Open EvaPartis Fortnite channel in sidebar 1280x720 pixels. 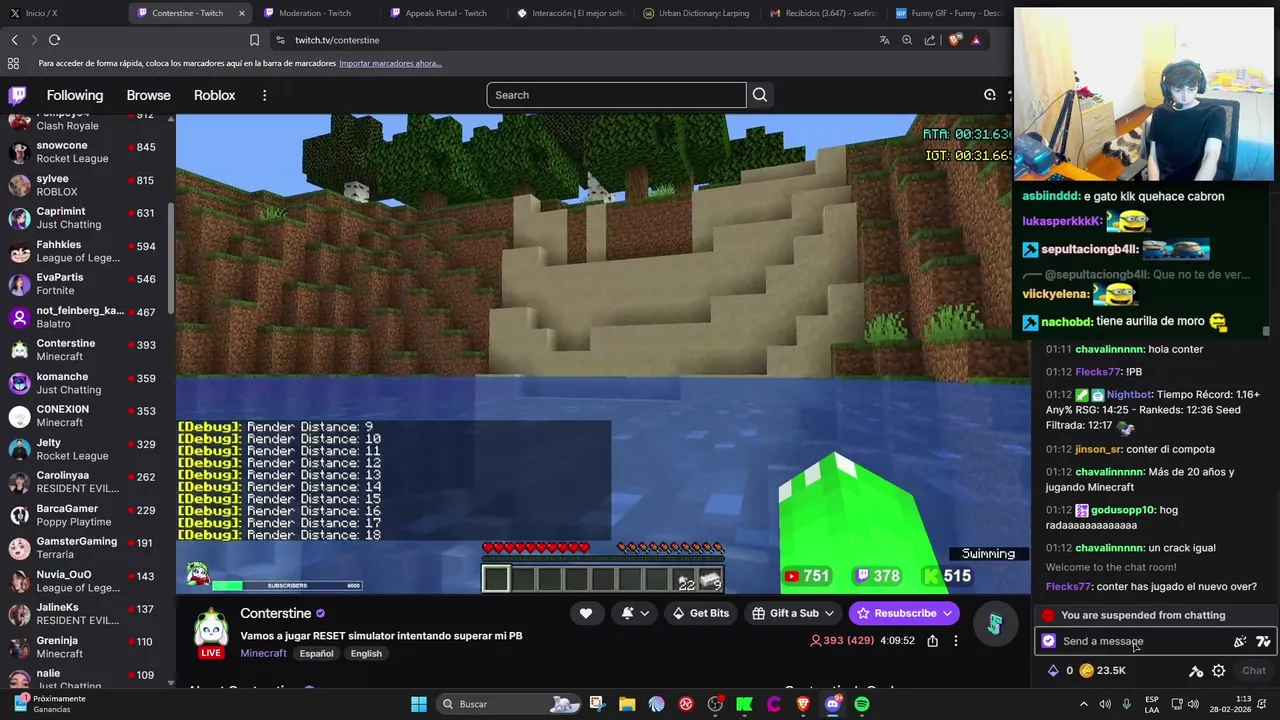point(88,284)
